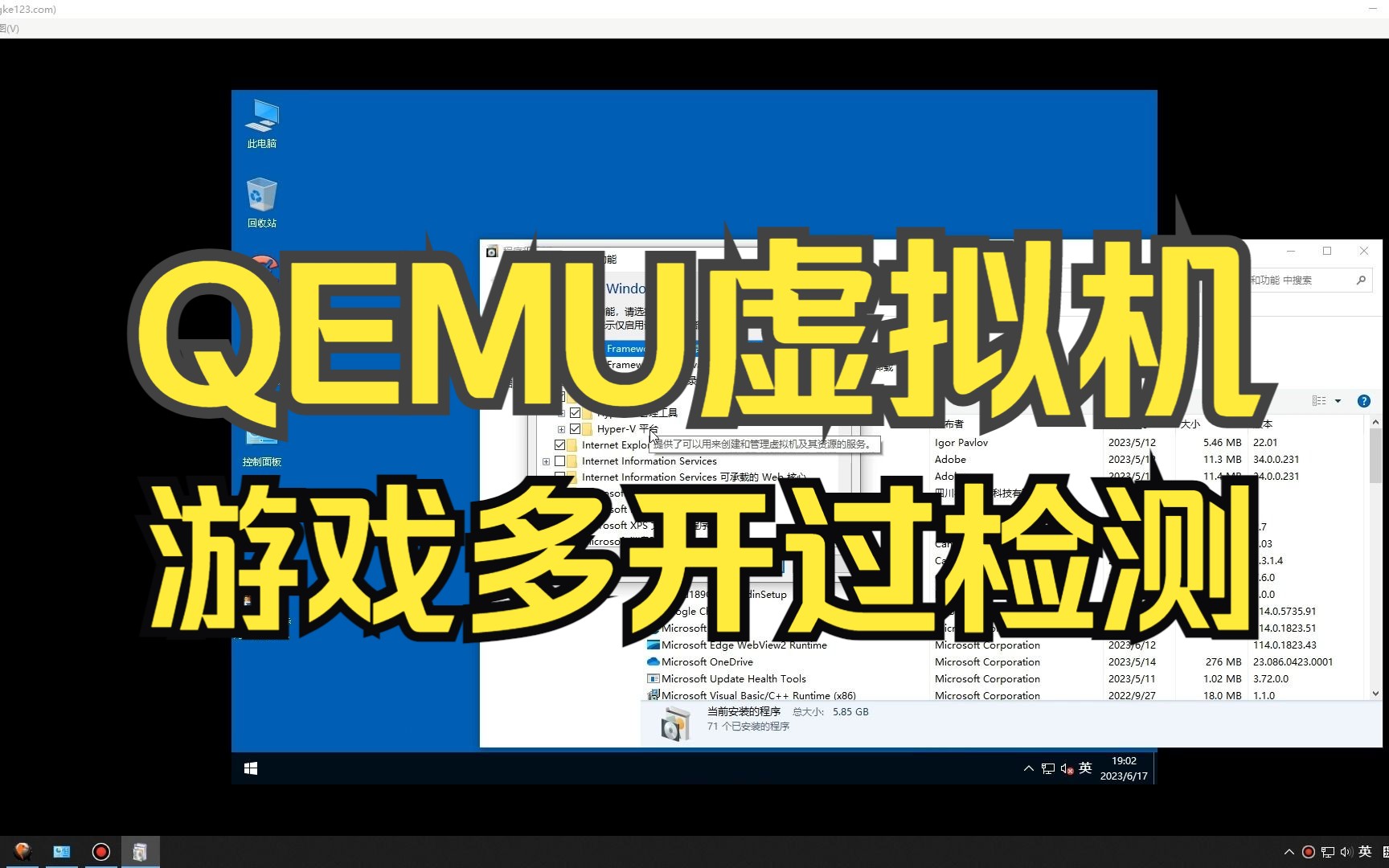The image size is (1389, 868).
Task: Click the first host taskbar app icon
Action: coord(23,852)
